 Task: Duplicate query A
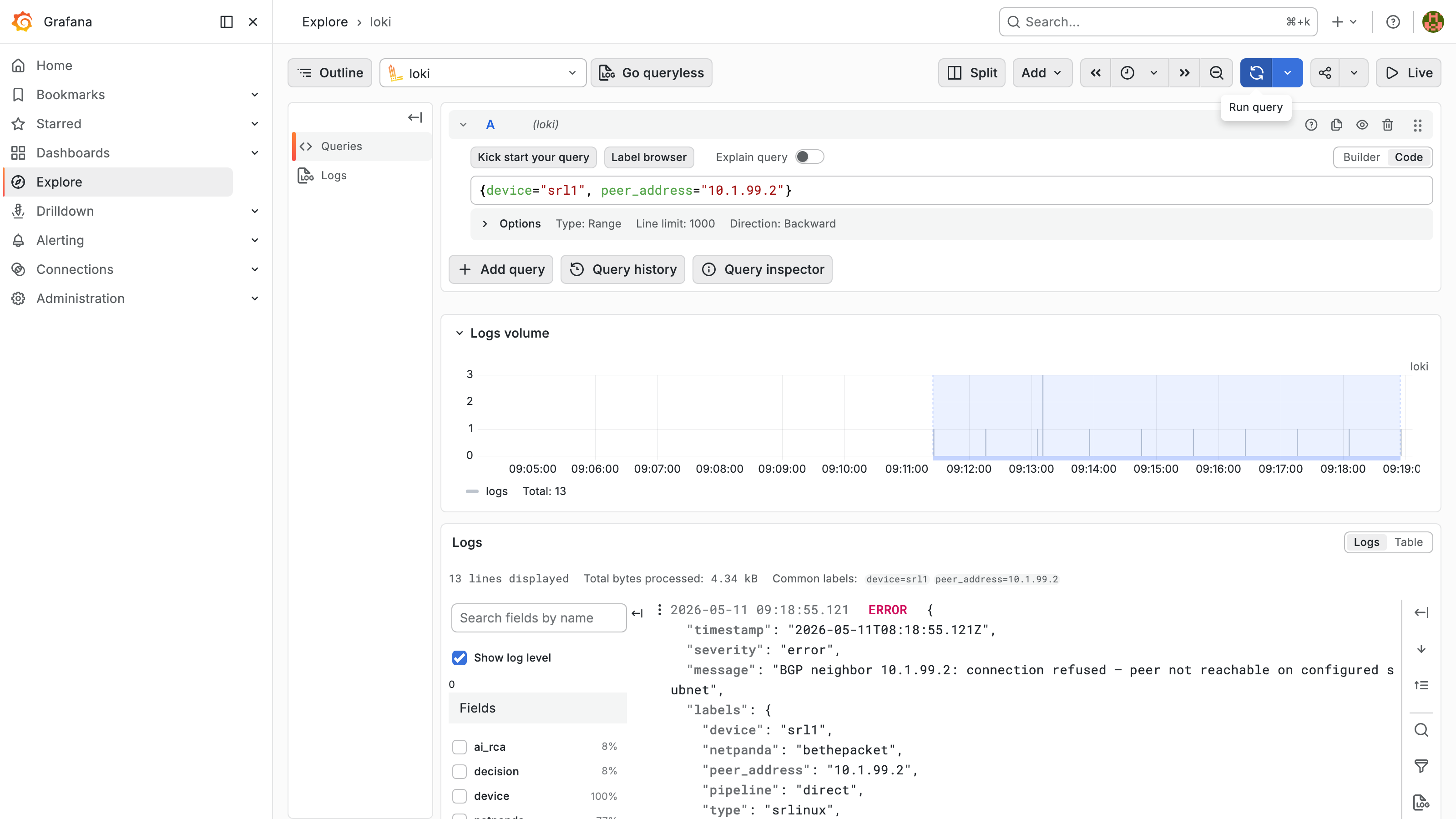1337,125
